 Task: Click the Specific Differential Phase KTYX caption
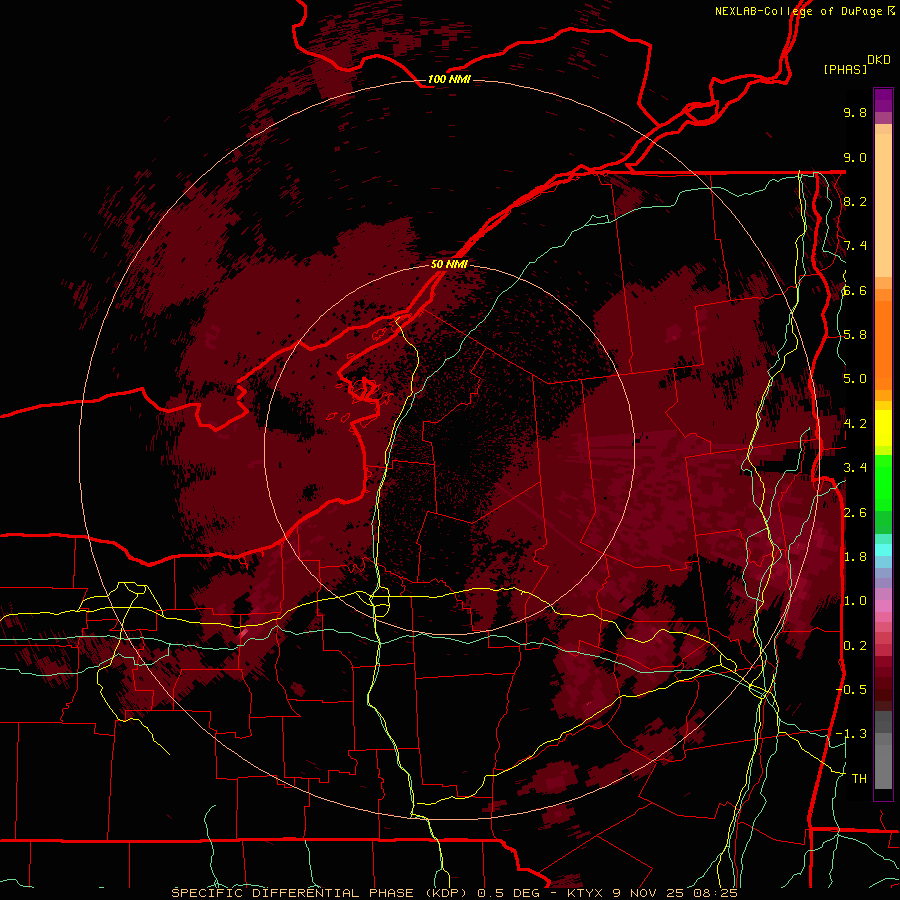tap(455, 893)
